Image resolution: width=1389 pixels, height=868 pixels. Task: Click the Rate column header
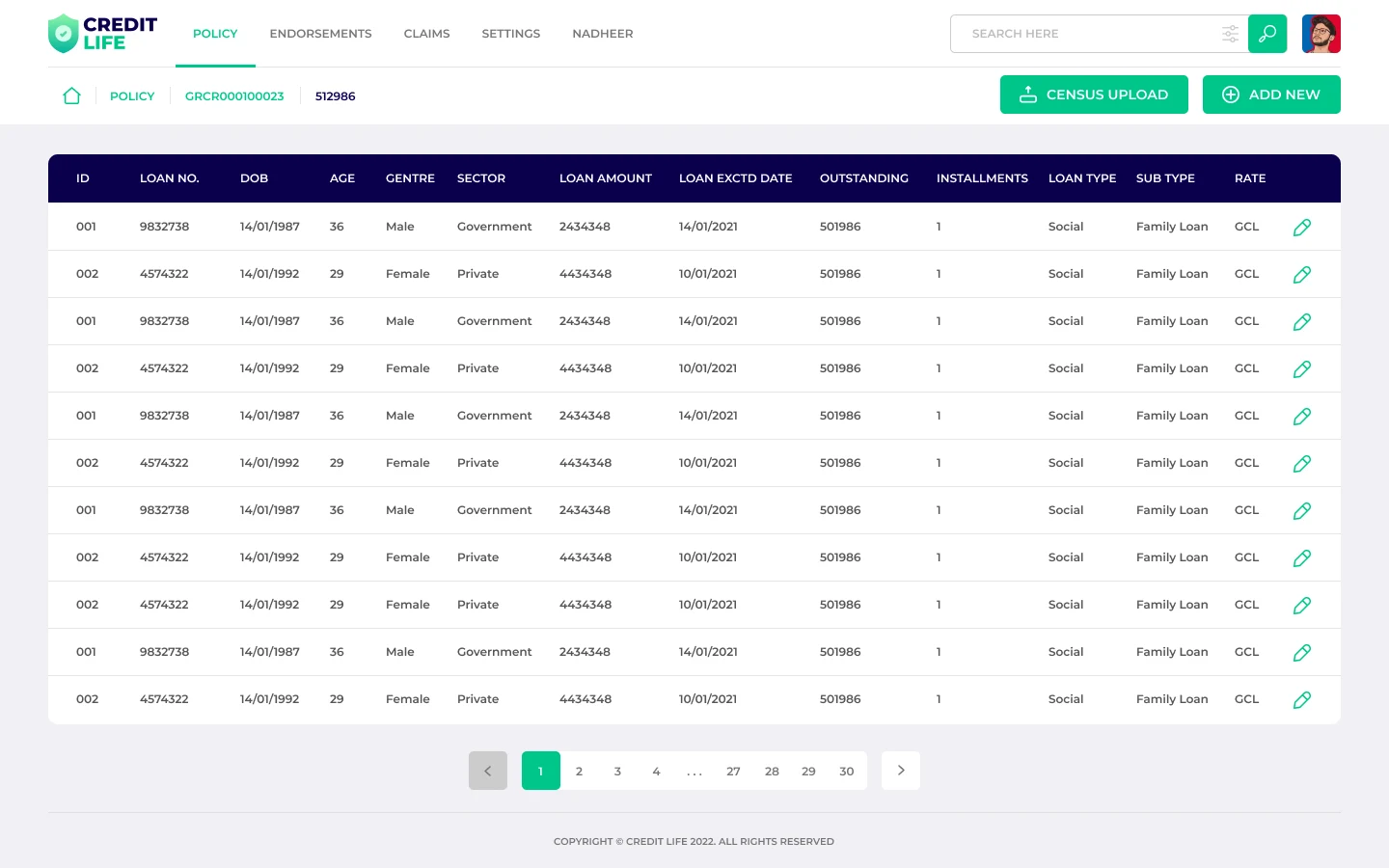1250,178
